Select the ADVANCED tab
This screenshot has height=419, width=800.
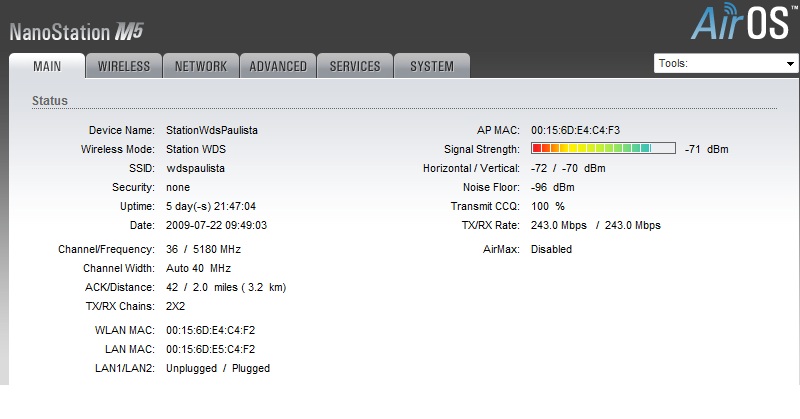click(x=278, y=67)
